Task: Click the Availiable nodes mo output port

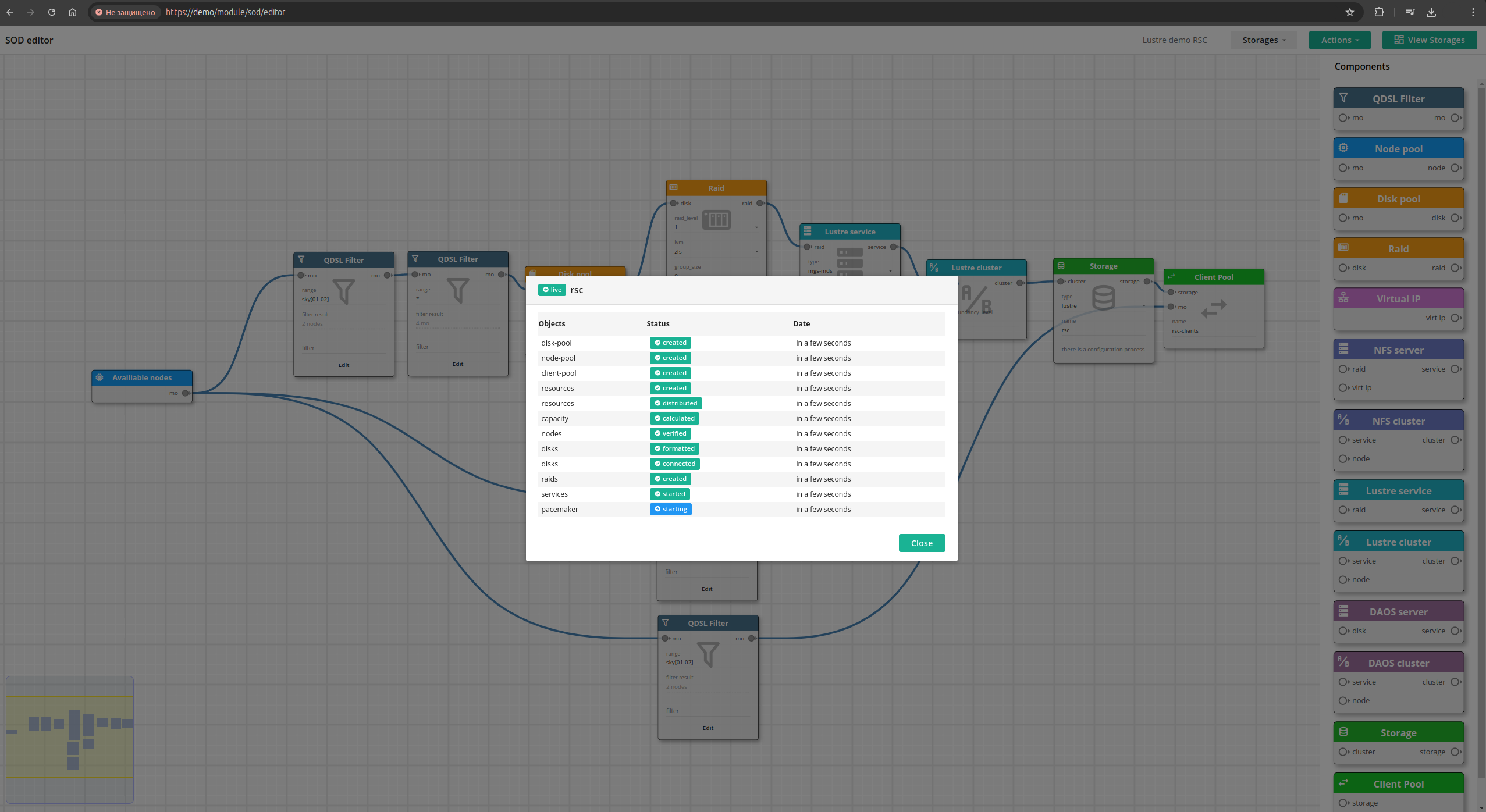Action: (185, 393)
